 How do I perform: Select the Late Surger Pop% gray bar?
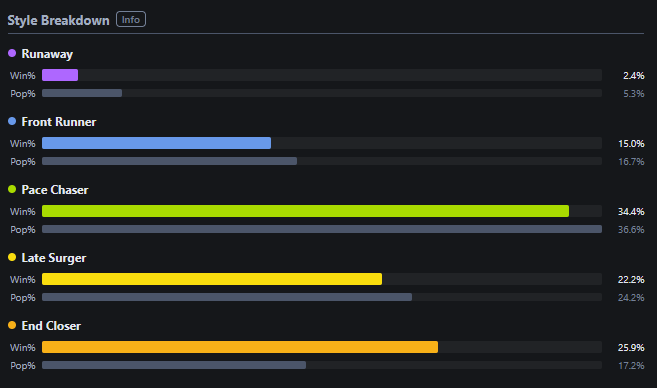pos(227,297)
